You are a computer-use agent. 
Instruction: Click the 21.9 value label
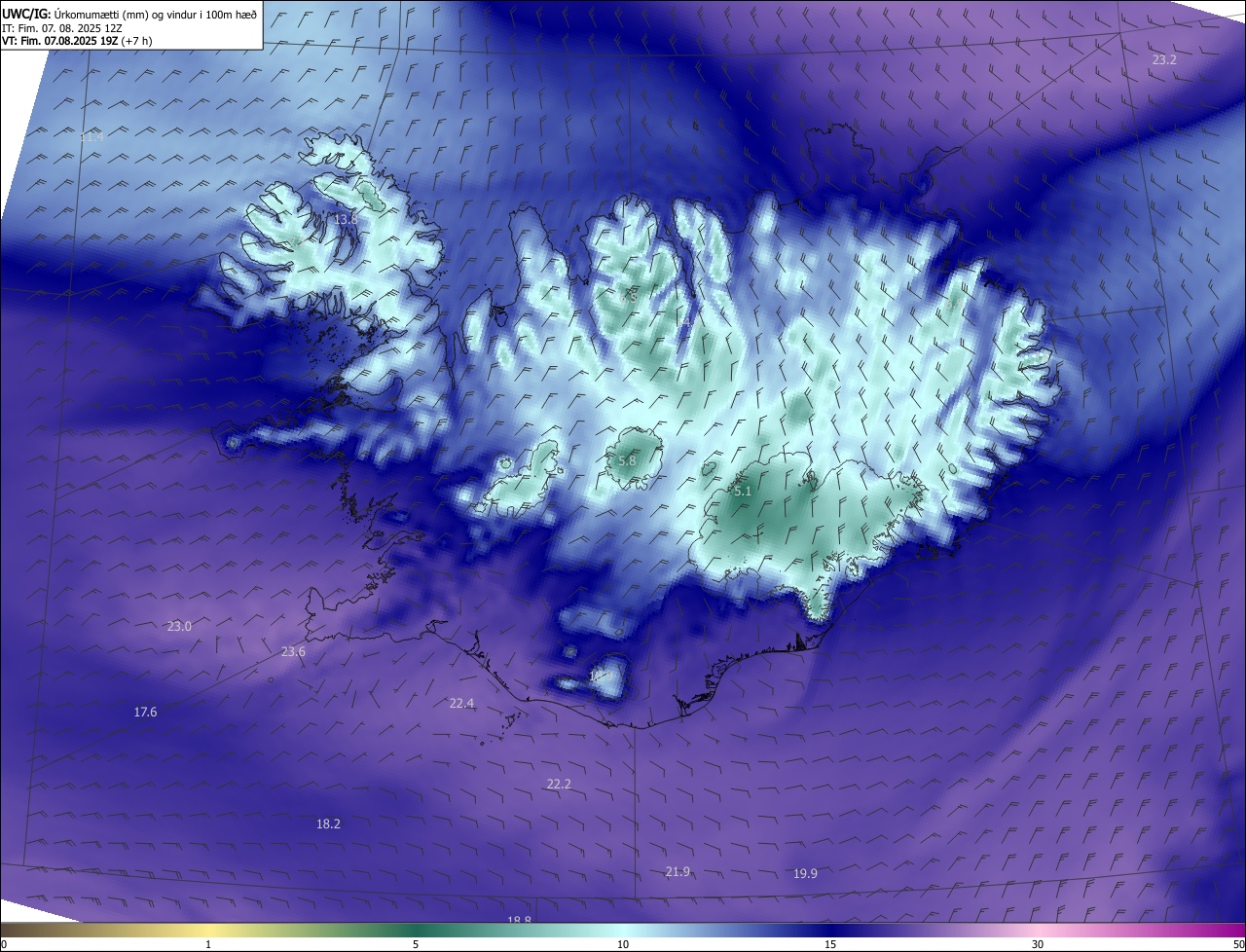(678, 871)
